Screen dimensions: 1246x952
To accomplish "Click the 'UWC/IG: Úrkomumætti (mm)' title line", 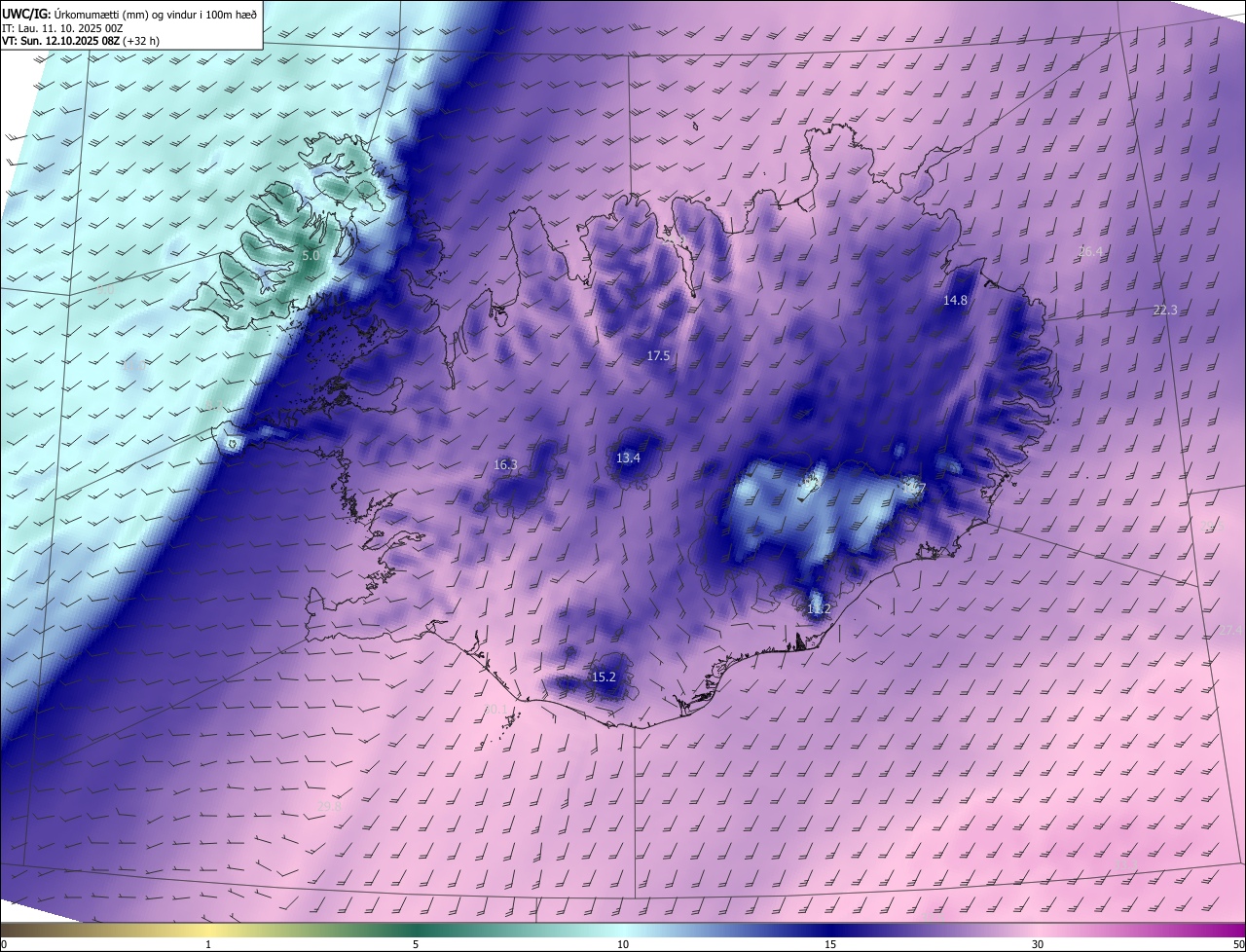I will (128, 14).
